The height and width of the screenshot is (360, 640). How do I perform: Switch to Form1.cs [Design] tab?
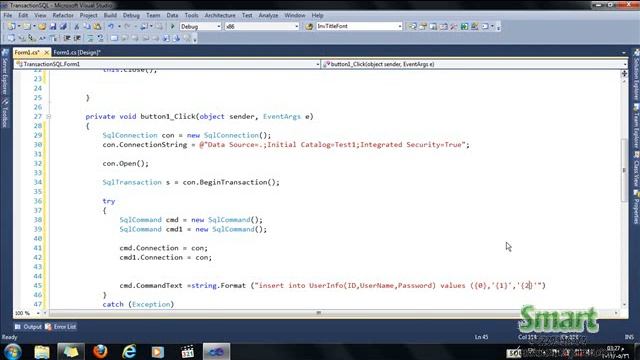77,53
